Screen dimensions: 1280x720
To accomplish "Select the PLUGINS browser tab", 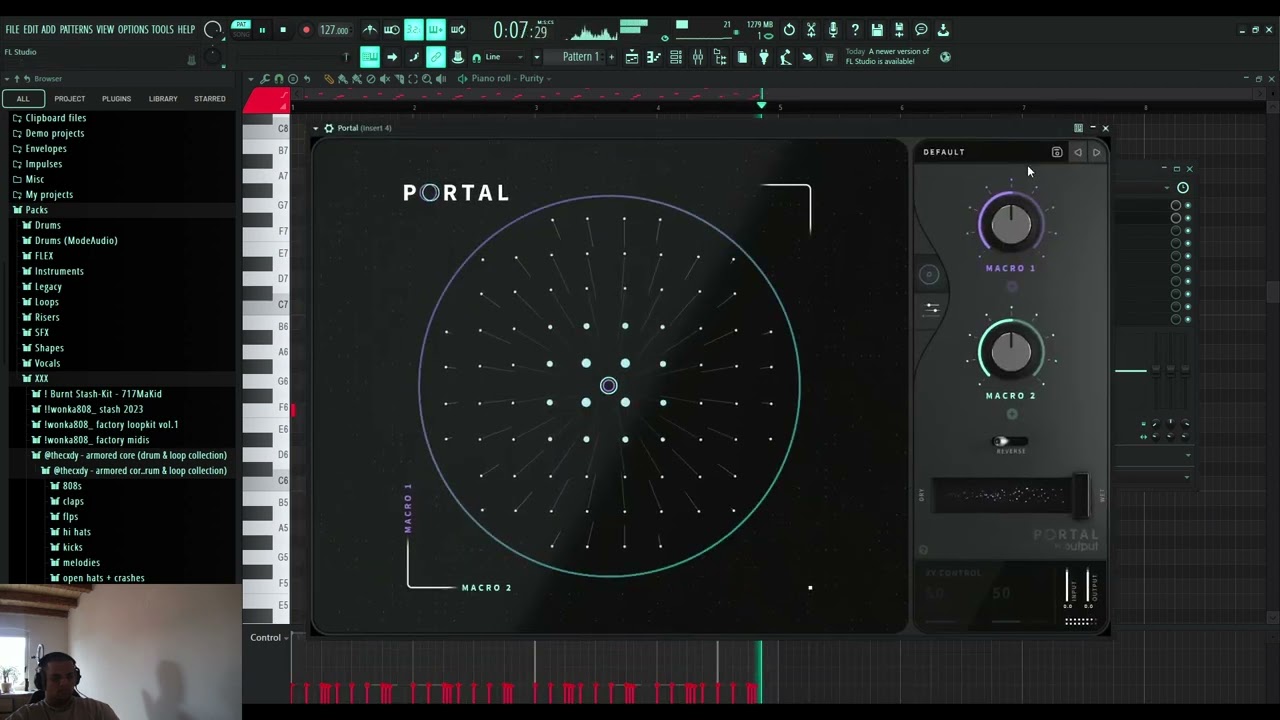I will [116, 99].
